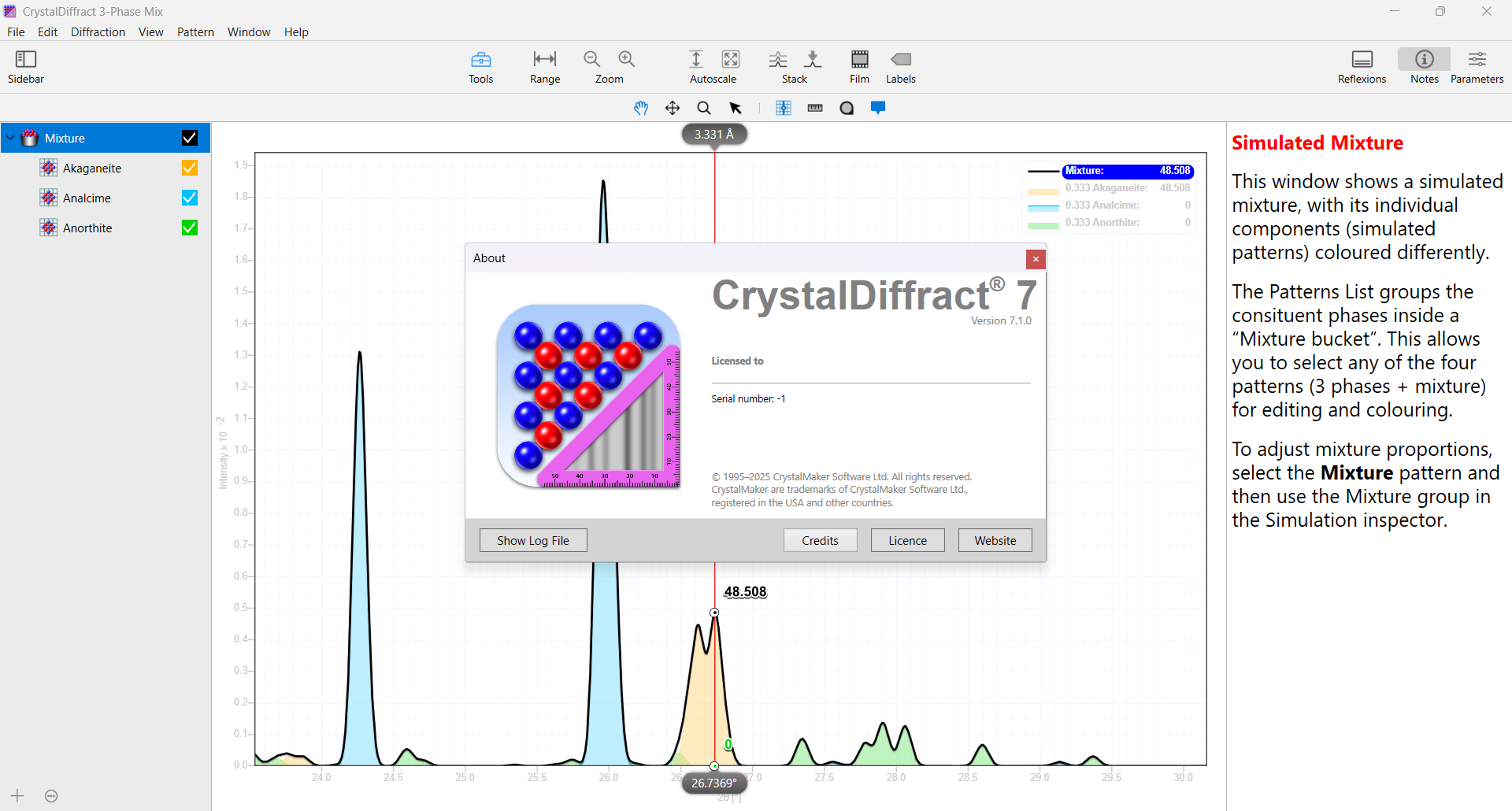The width and height of the screenshot is (1512, 811).
Task: Select the magnifier zoom tool
Action: click(x=704, y=108)
